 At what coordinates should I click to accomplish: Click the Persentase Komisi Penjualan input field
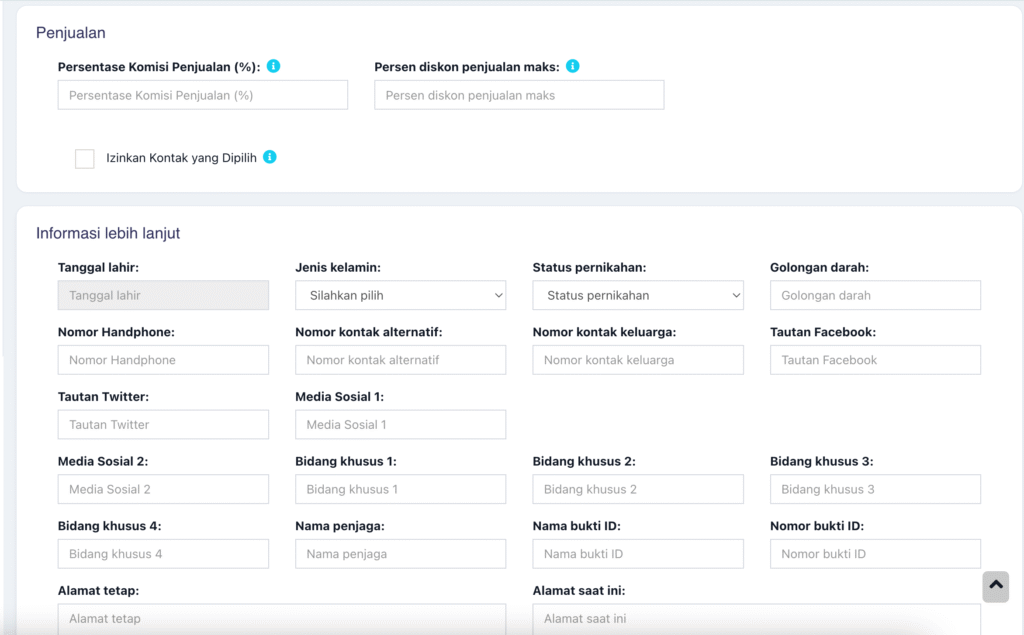[203, 95]
